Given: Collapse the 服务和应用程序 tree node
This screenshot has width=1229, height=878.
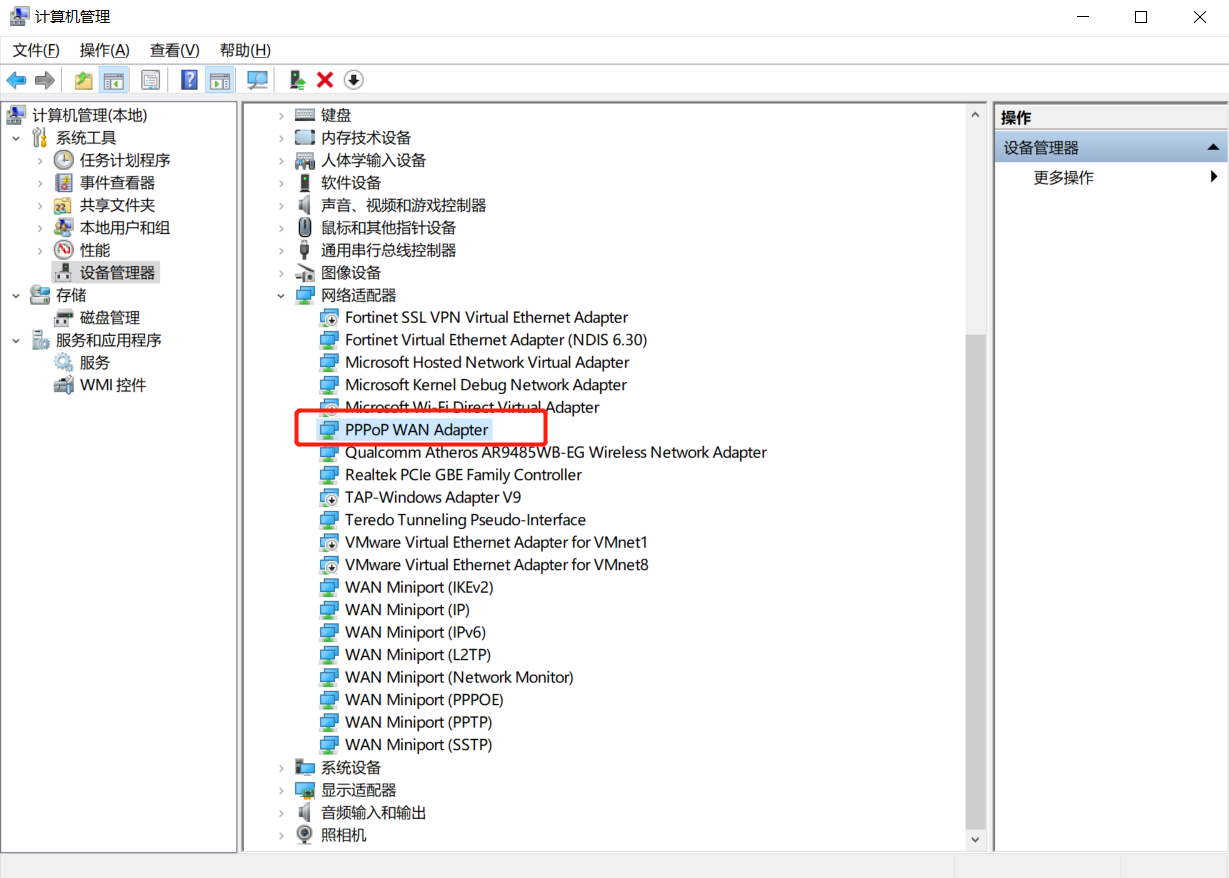Looking at the screenshot, I should point(16,340).
